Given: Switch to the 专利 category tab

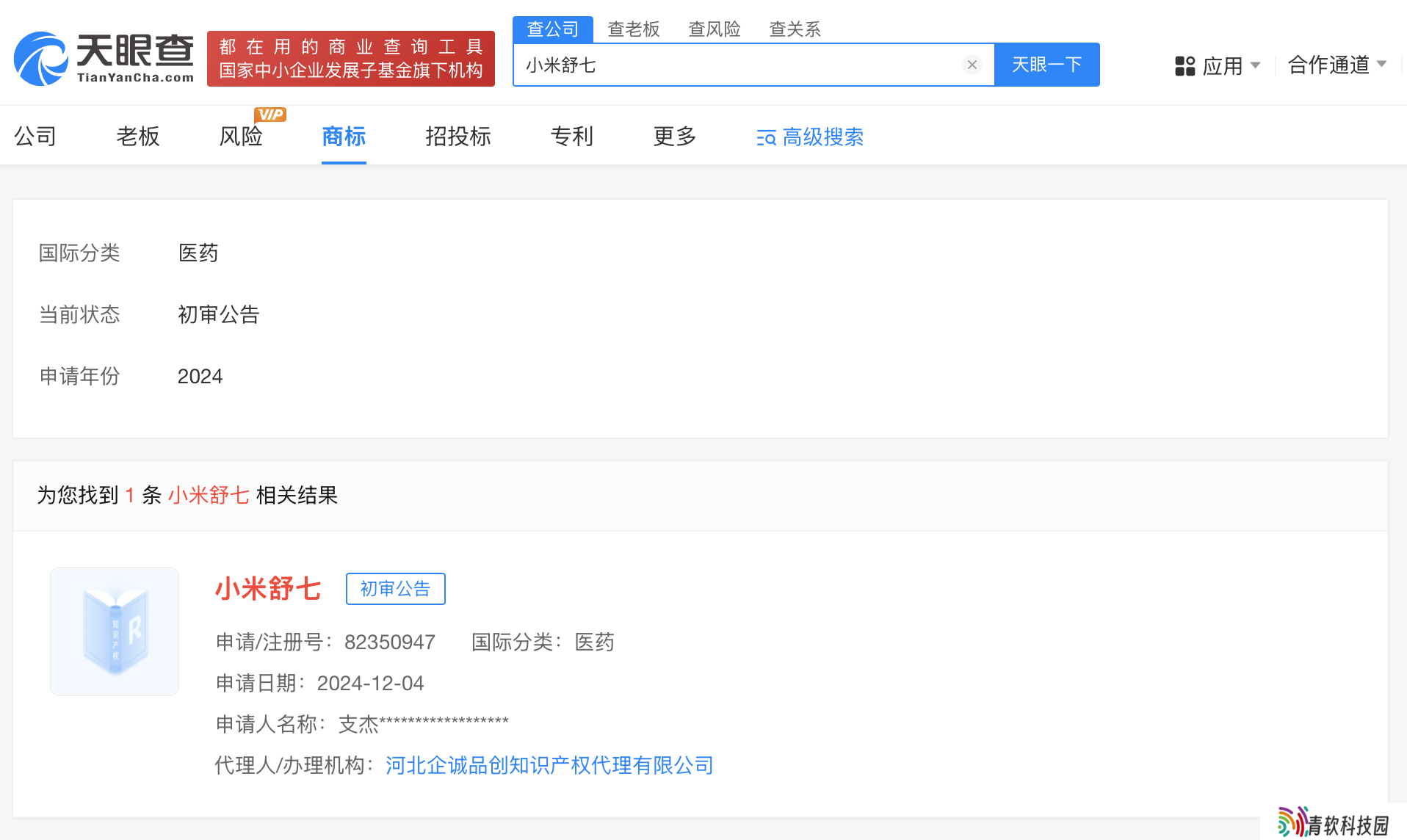Looking at the screenshot, I should tap(572, 136).
